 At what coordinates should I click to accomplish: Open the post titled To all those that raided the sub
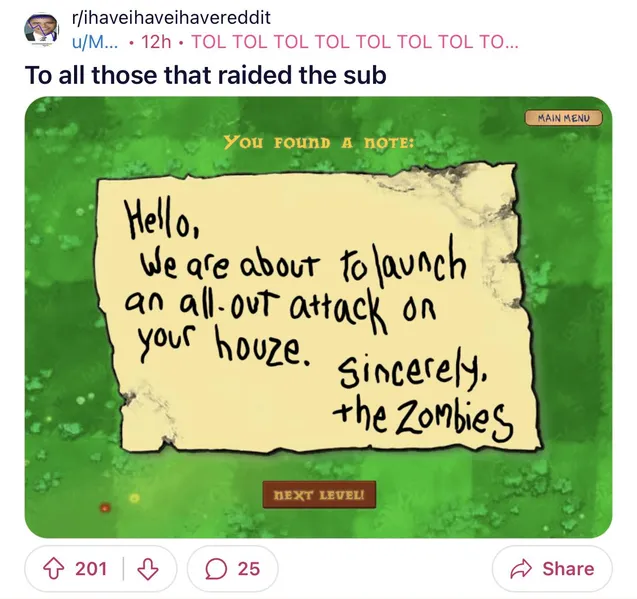click(206, 75)
